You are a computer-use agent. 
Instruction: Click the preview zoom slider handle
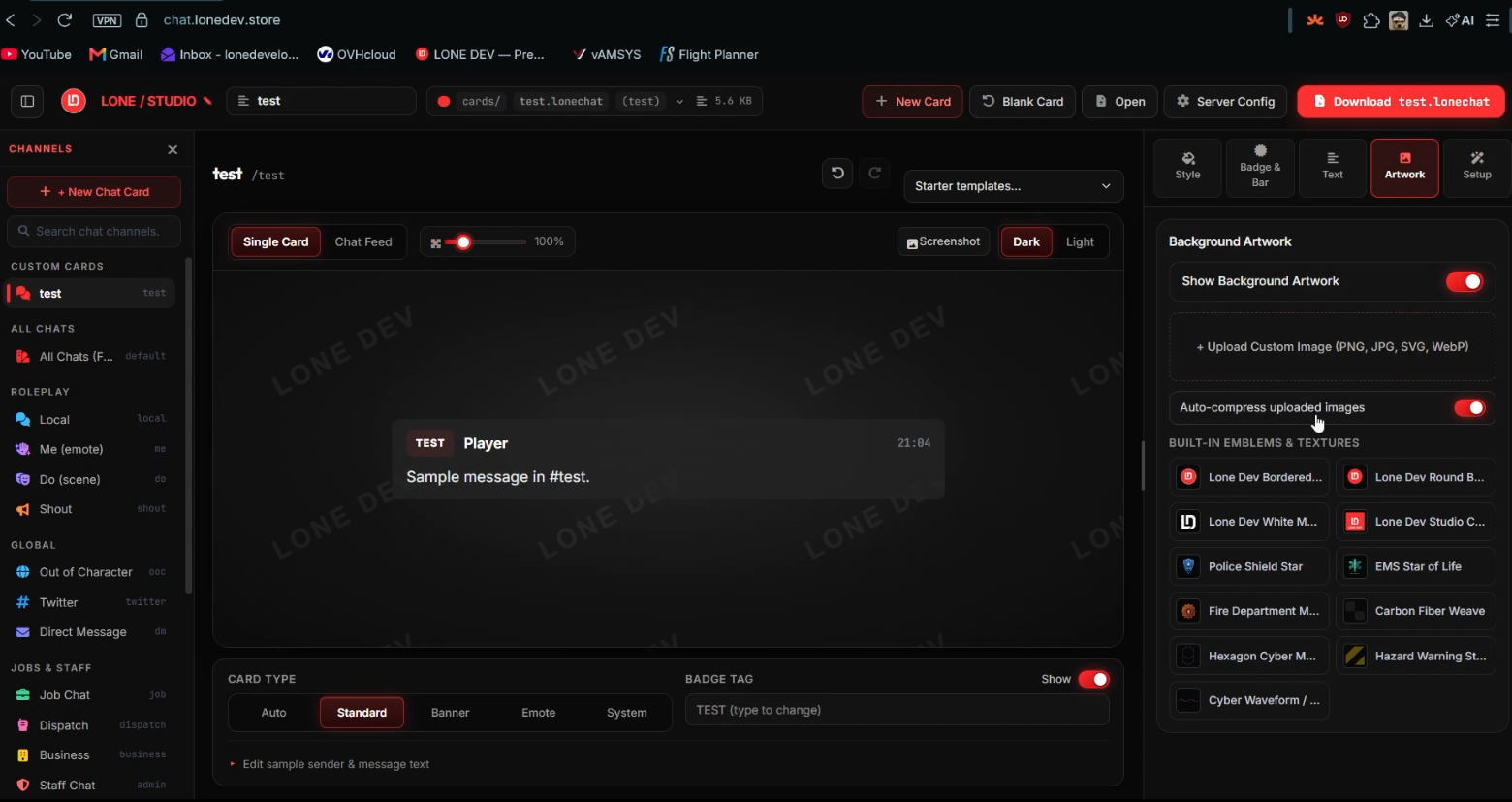pos(463,242)
